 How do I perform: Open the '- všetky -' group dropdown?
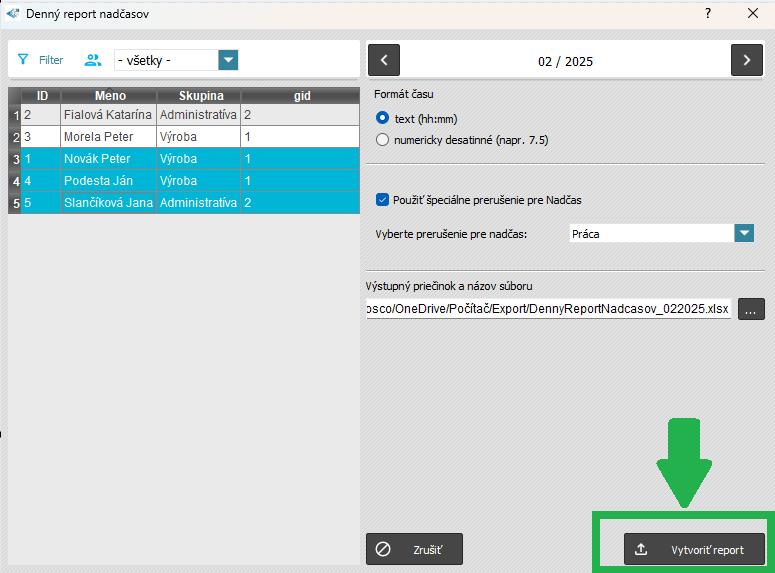228,60
